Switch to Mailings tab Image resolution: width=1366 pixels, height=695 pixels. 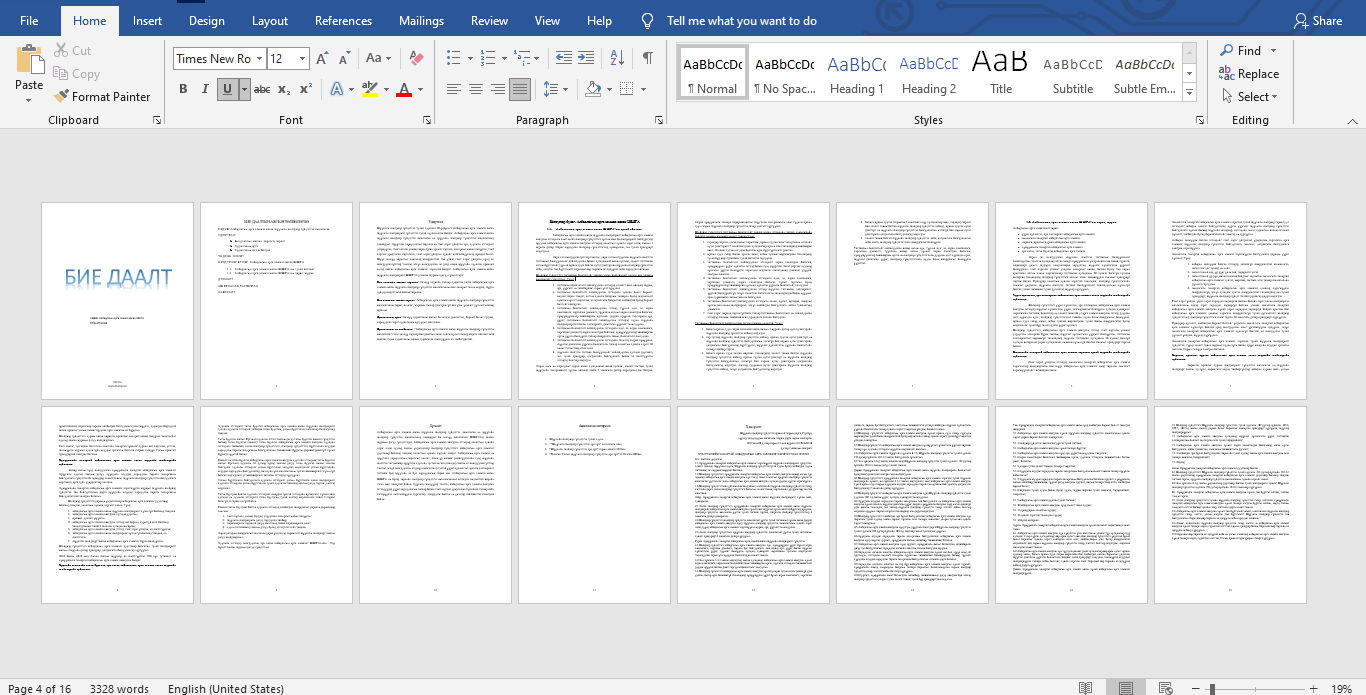421,20
